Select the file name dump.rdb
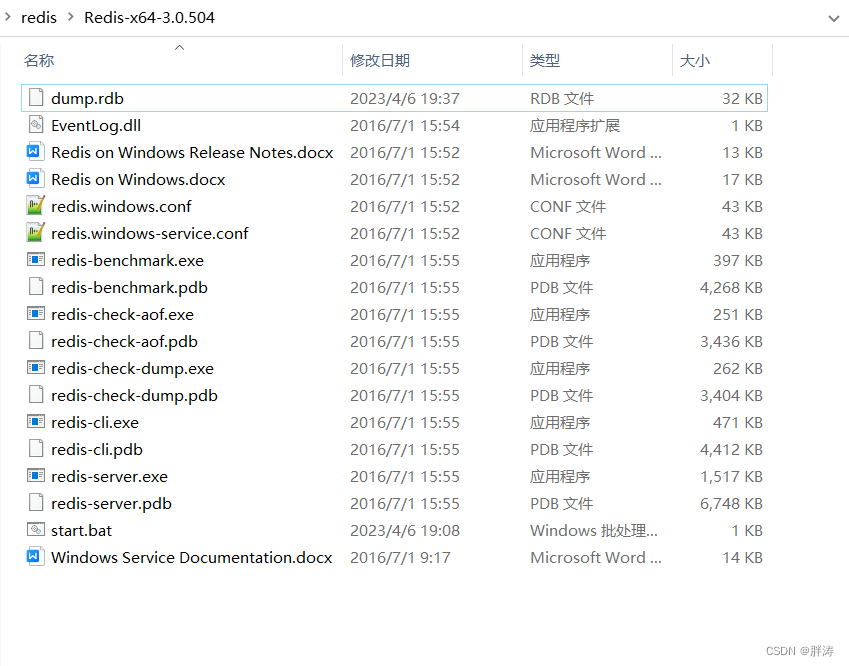Viewport: 849px width, 666px height. [x=87, y=99]
